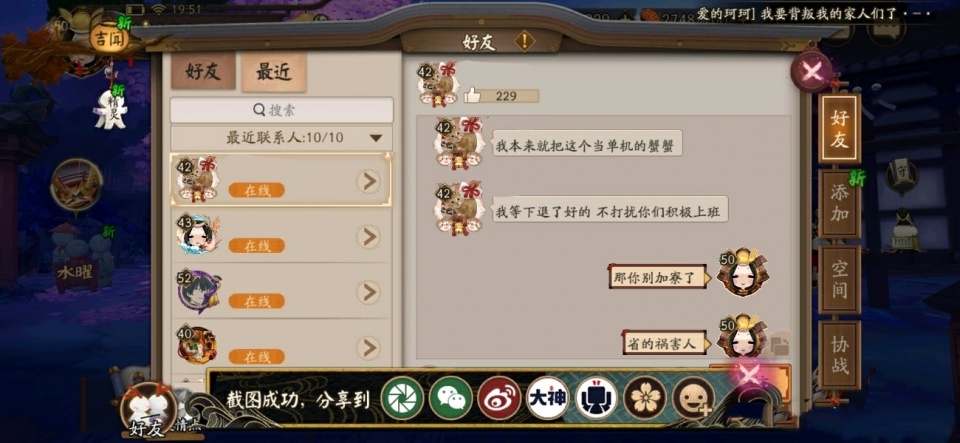This screenshot has width=960, height=443.
Task: Share screenshot to WeChat
Action: pos(451,398)
